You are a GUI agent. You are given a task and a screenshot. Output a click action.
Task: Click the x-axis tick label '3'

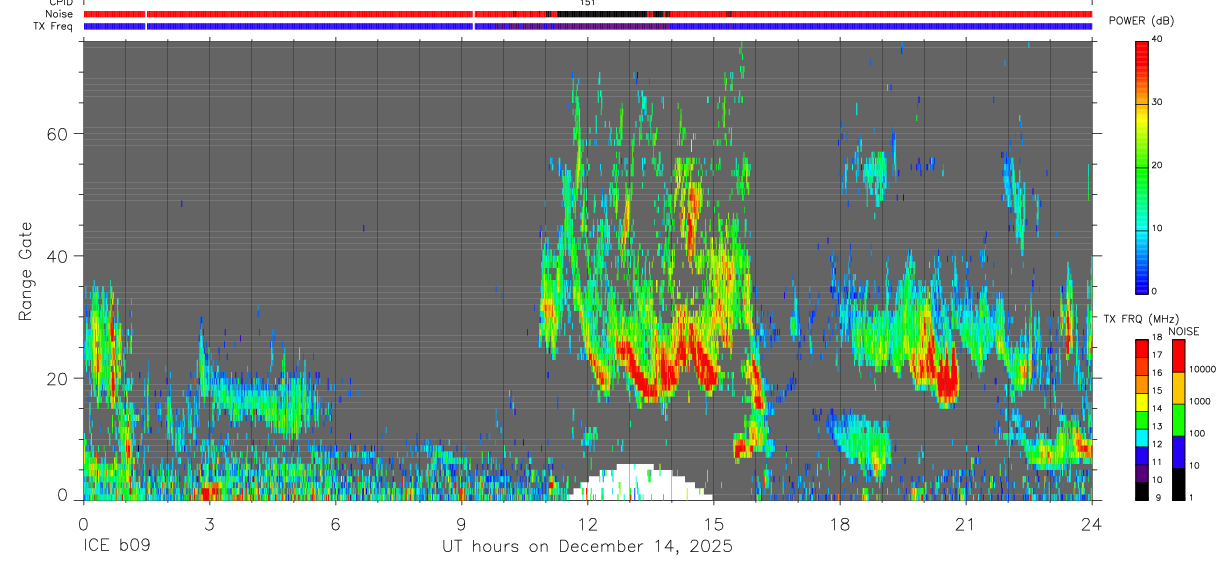pyautogui.click(x=209, y=523)
